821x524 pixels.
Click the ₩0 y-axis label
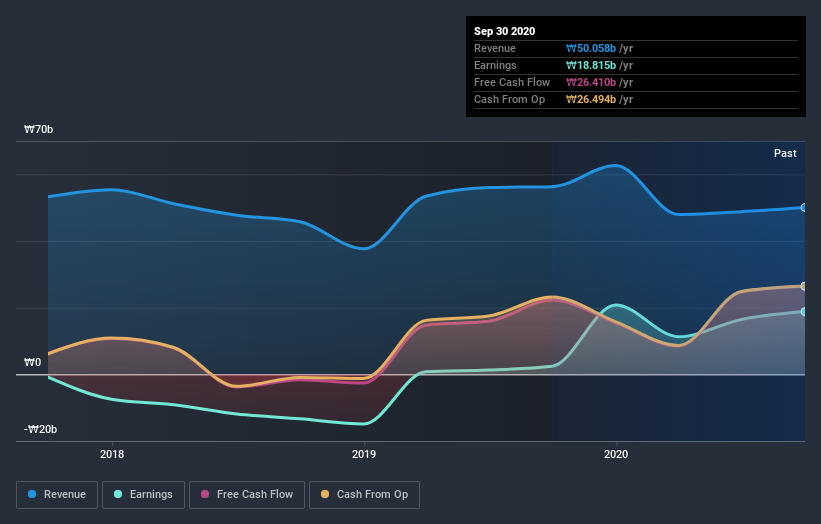click(32, 362)
